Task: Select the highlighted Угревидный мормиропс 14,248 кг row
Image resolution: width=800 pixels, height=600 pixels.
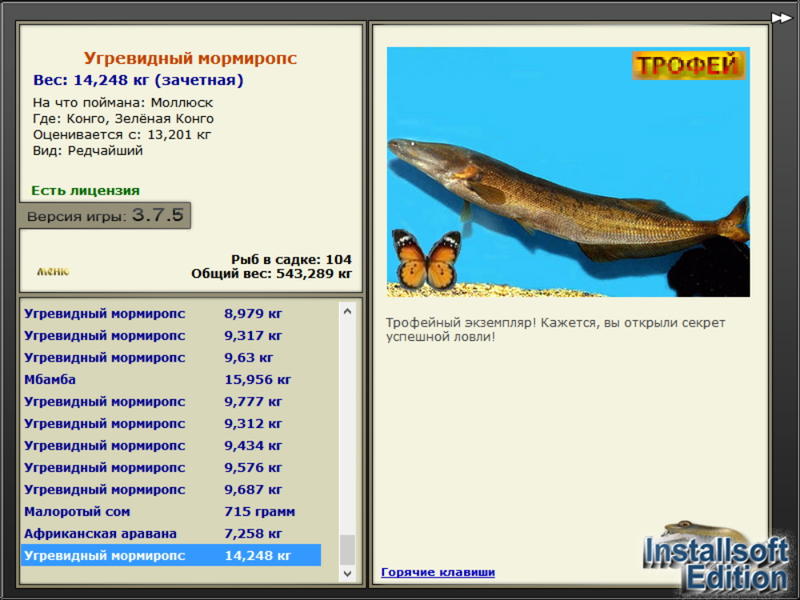Action: click(x=171, y=555)
